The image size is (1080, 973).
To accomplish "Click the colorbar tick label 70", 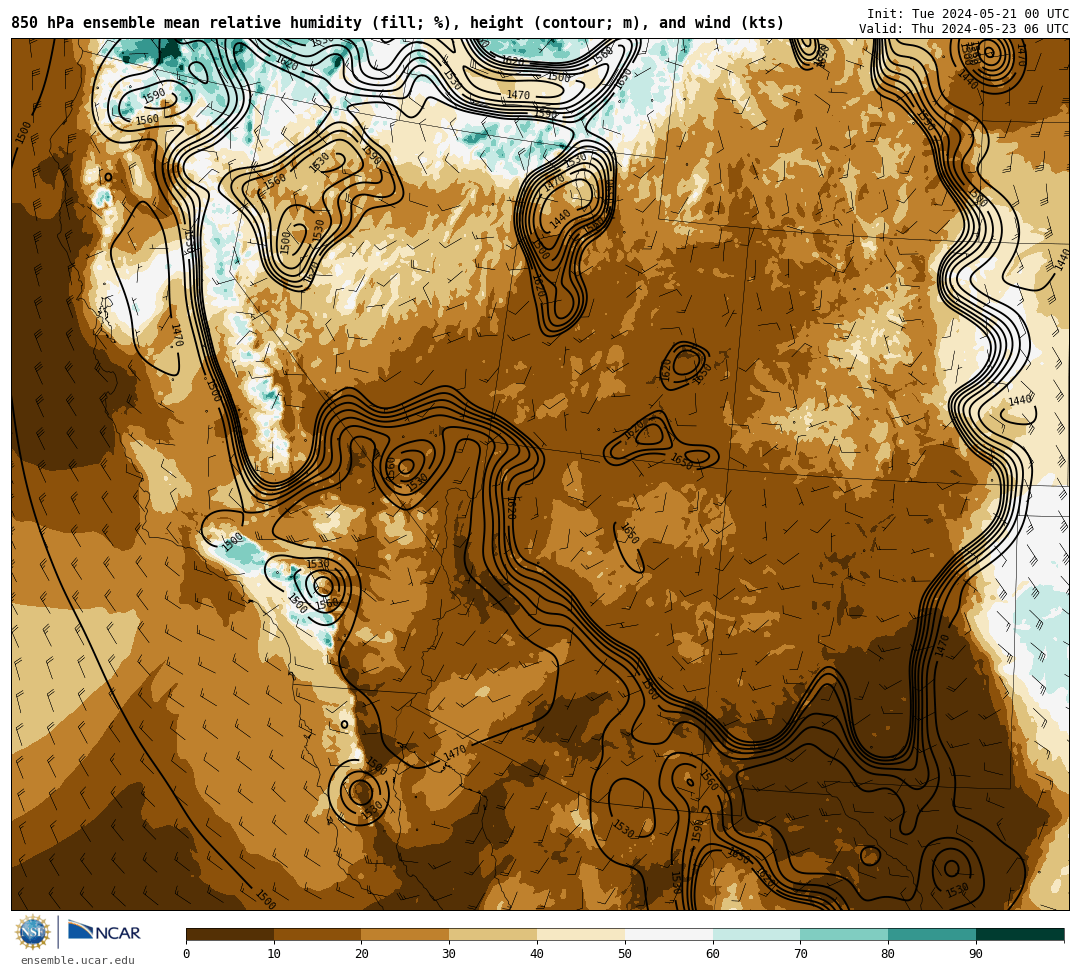I will 800,954.
